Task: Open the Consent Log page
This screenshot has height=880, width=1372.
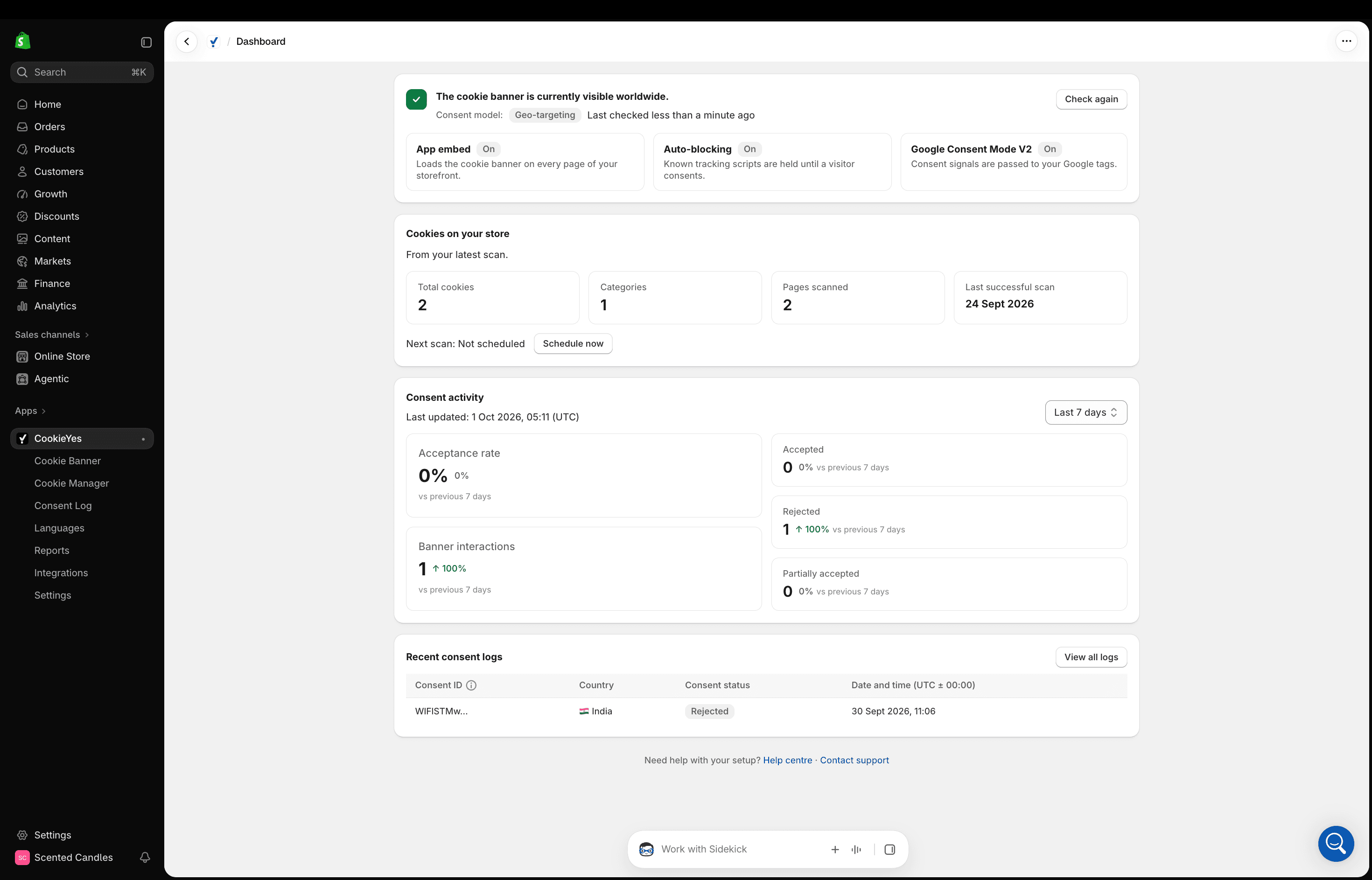Action: click(63, 505)
